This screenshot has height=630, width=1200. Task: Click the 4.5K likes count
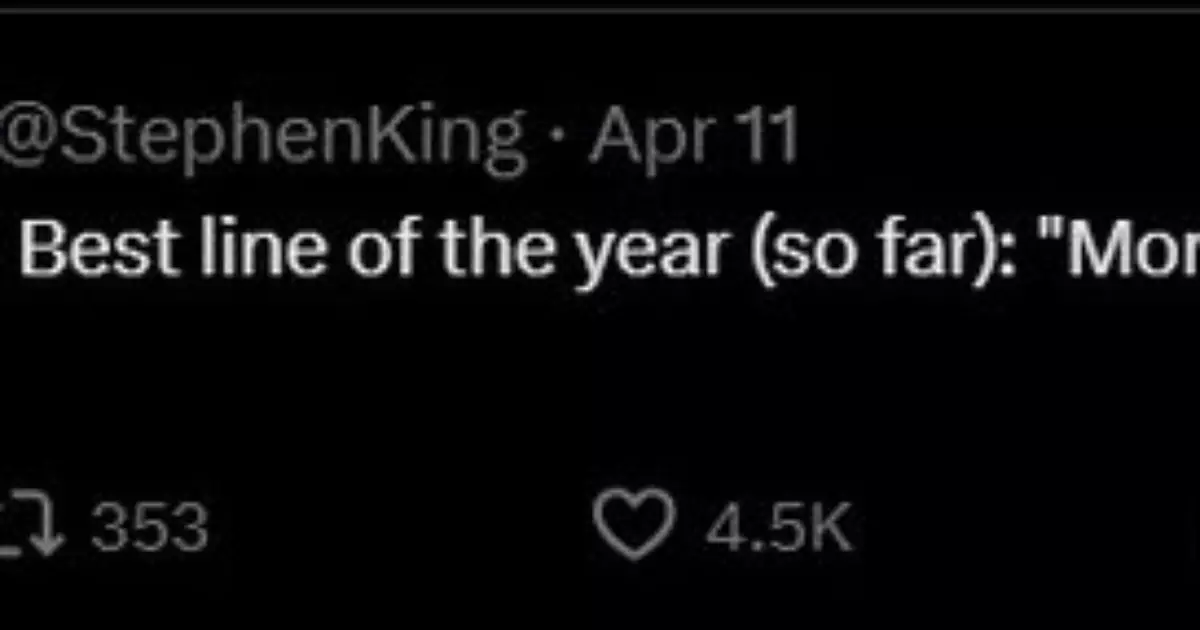pos(778,526)
